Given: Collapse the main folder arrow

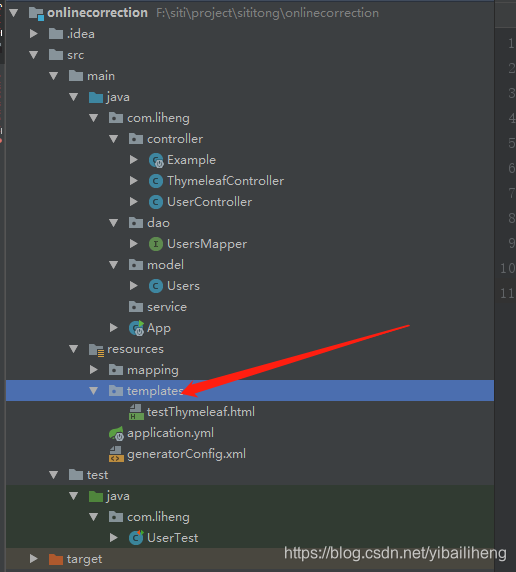Looking at the screenshot, I should (54, 76).
